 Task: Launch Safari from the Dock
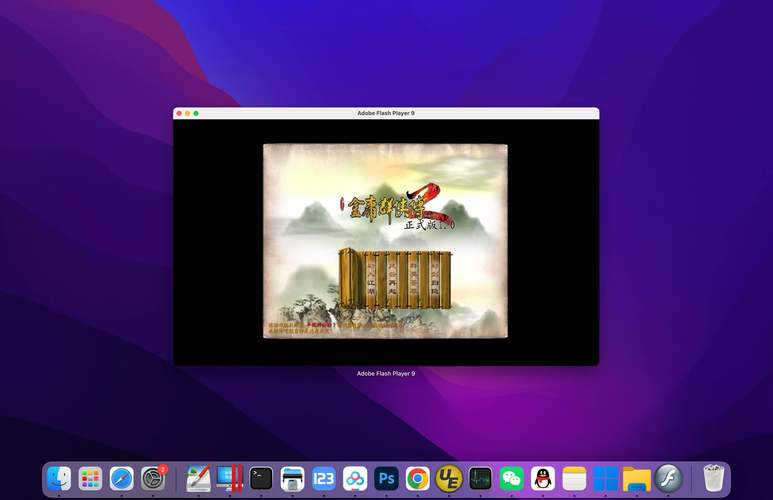point(122,478)
